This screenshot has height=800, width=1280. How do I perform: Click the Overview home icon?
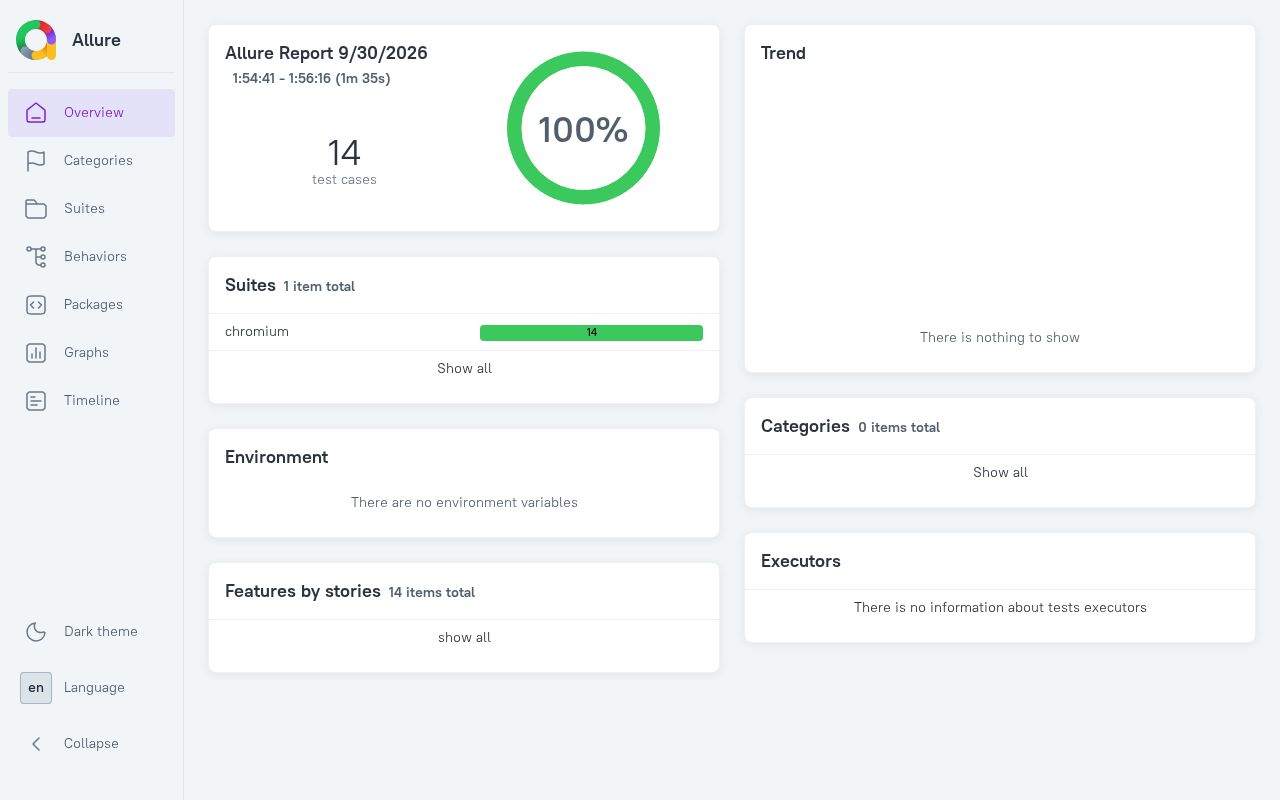point(36,113)
